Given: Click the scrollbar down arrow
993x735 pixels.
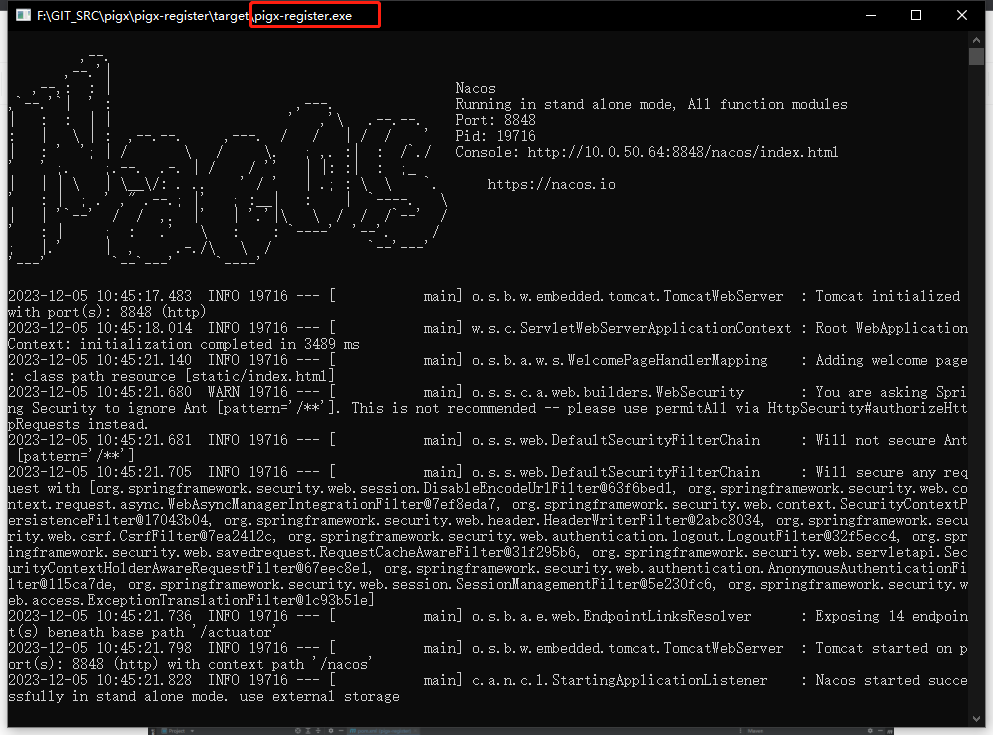Looking at the screenshot, I should point(976,719).
